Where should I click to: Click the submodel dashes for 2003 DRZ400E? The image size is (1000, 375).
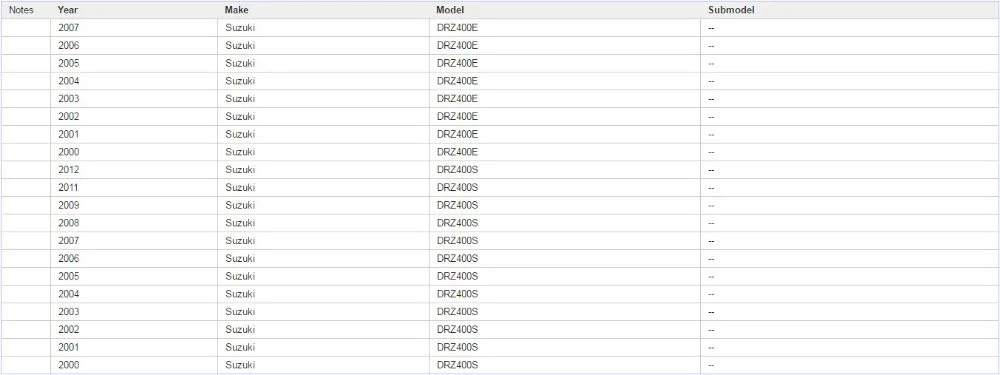pyautogui.click(x=711, y=99)
